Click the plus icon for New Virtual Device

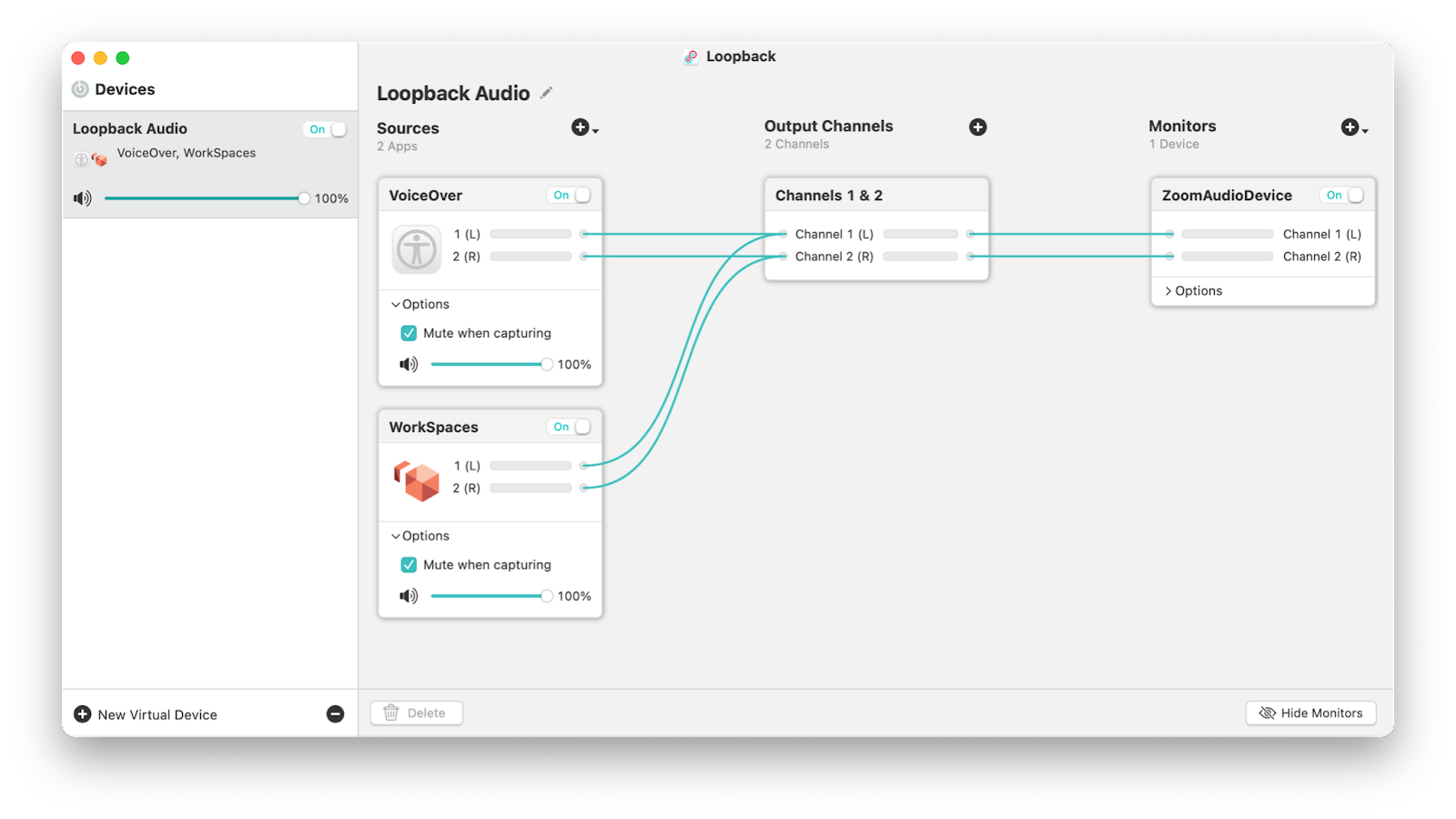tap(83, 714)
